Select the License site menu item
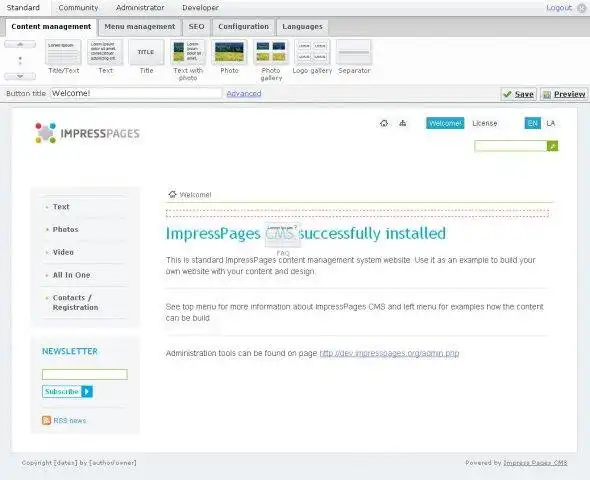This screenshot has height=480, width=590. pyautogui.click(x=485, y=123)
